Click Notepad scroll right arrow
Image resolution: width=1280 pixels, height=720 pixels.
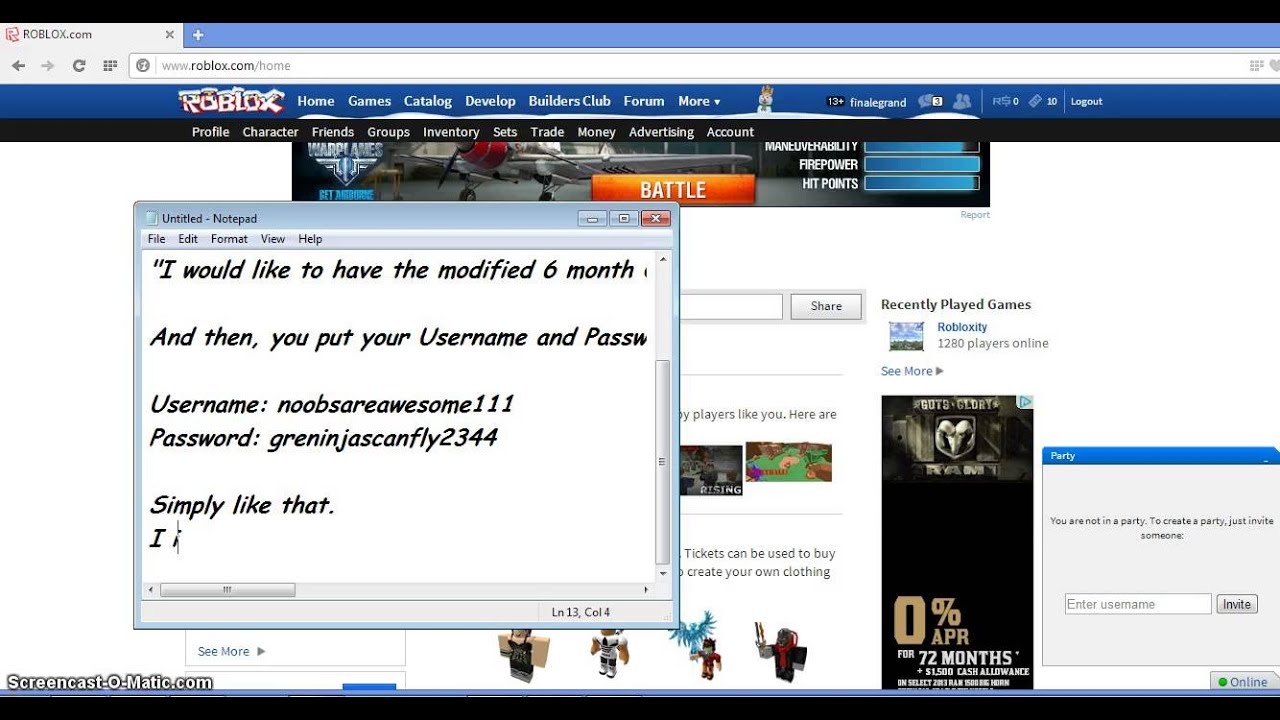click(x=646, y=590)
